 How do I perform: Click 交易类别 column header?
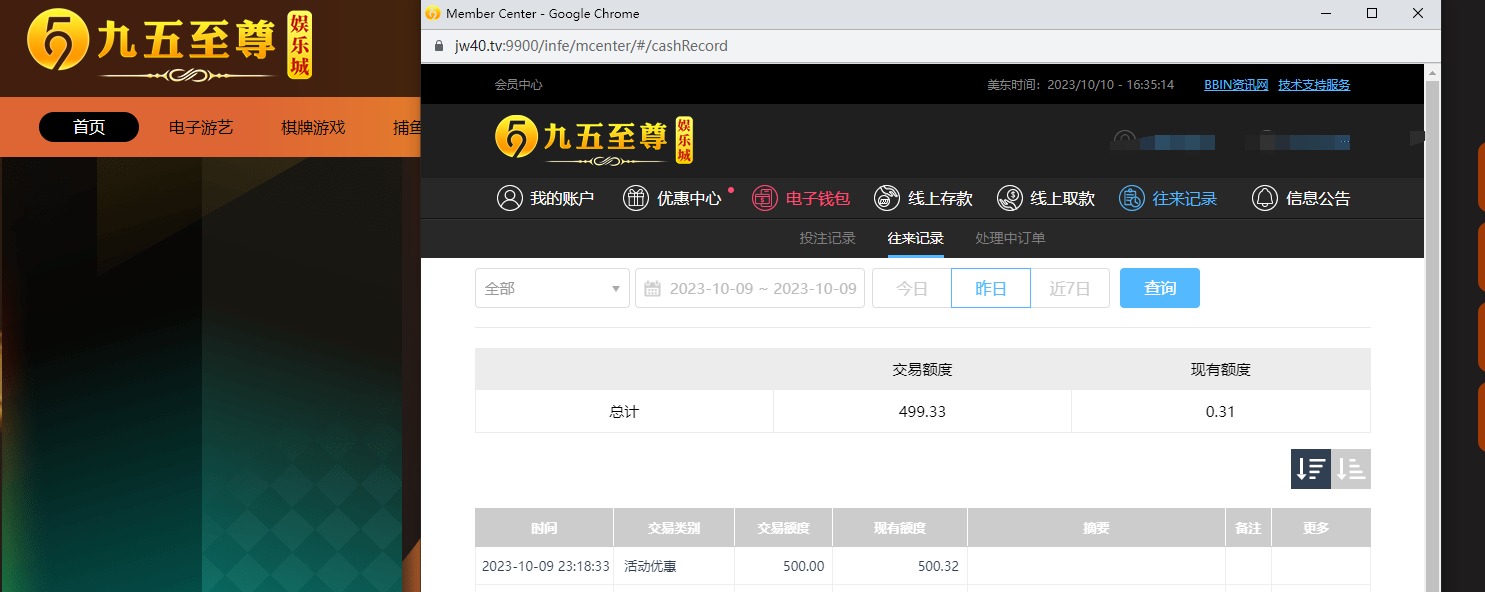pos(674,528)
